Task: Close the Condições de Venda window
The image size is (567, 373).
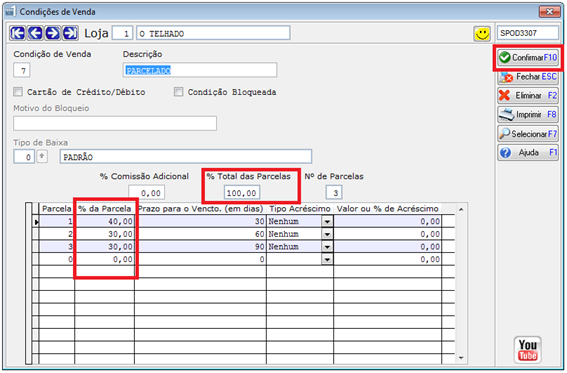Action: [x=549, y=12]
